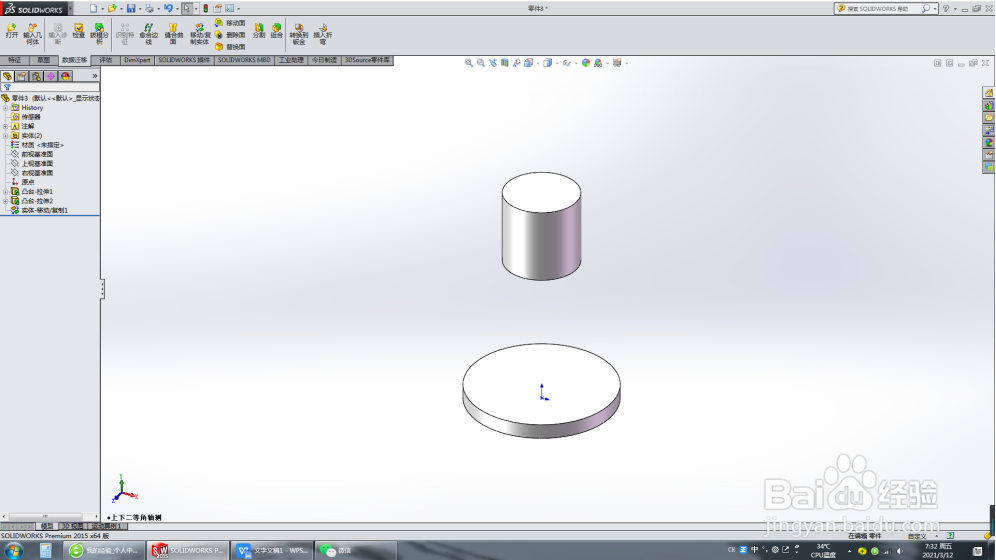The width and height of the screenshot is (996, 560).
Task: Click the Undo icon
Action: (168, 8)
